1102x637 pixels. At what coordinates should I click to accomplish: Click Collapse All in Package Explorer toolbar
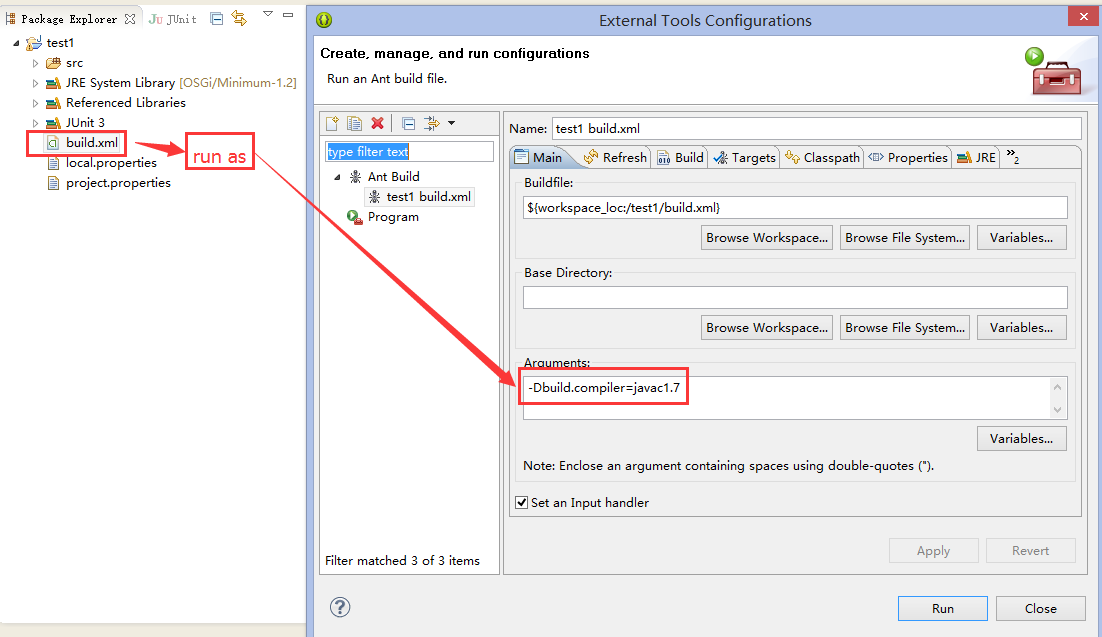pyautogui.click(x=216, y=18)
